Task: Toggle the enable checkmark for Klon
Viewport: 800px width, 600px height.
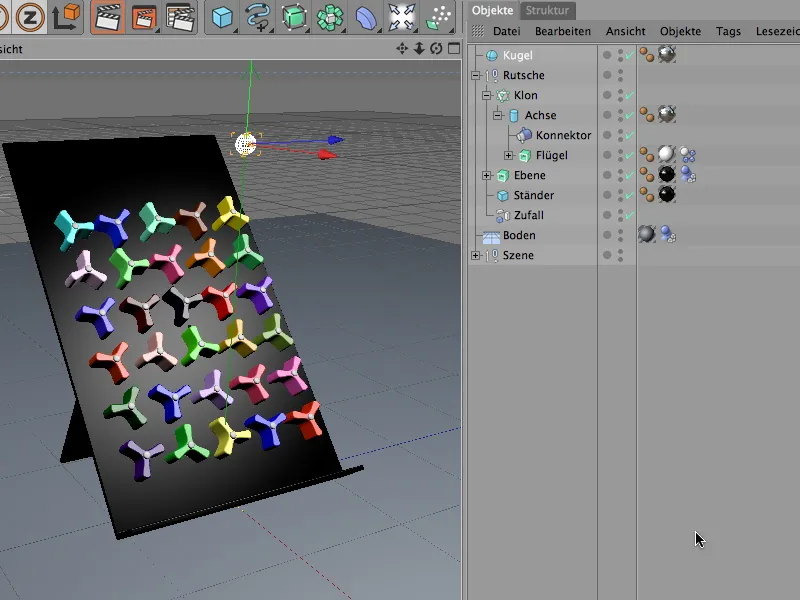Action: pyautogui.click(x=629, y=95)
